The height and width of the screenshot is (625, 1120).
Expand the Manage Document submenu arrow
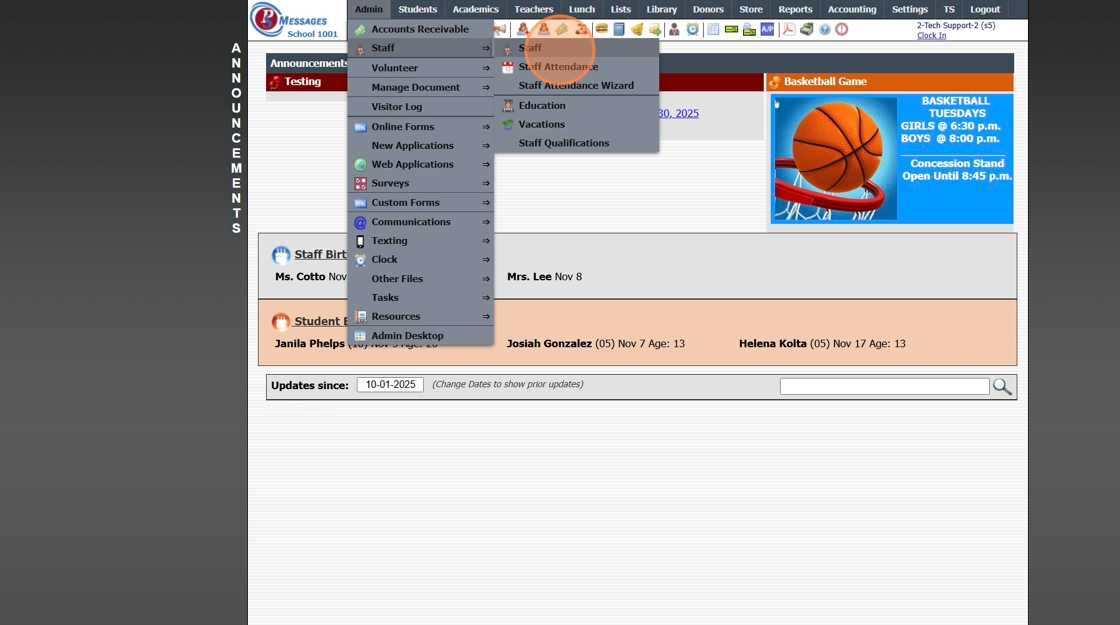(x=486, y=87)
